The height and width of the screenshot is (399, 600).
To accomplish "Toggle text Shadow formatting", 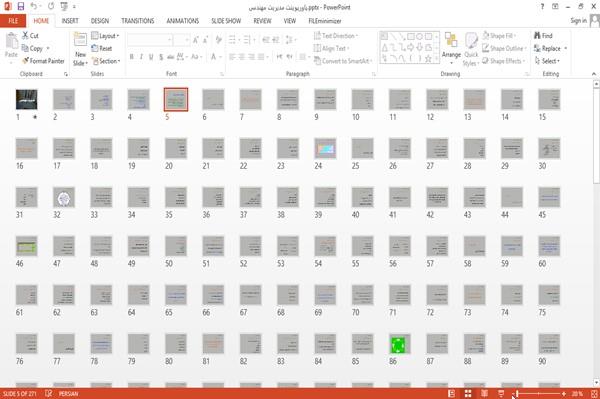I will click(x=161, y=57).
